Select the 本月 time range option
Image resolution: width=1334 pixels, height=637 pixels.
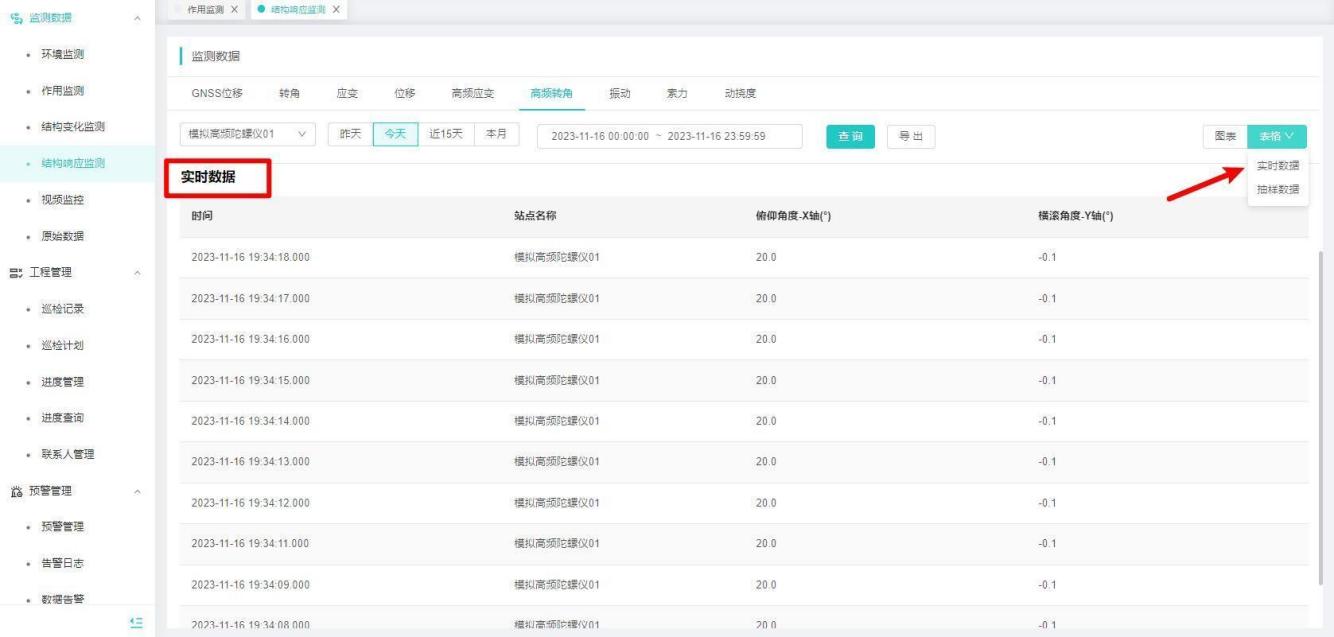[x=496, y=135]
